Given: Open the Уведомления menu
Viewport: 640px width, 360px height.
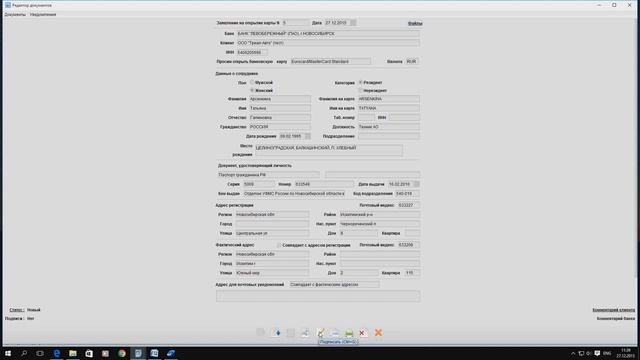Looking at the screenshot, I should tap(43, 15).
